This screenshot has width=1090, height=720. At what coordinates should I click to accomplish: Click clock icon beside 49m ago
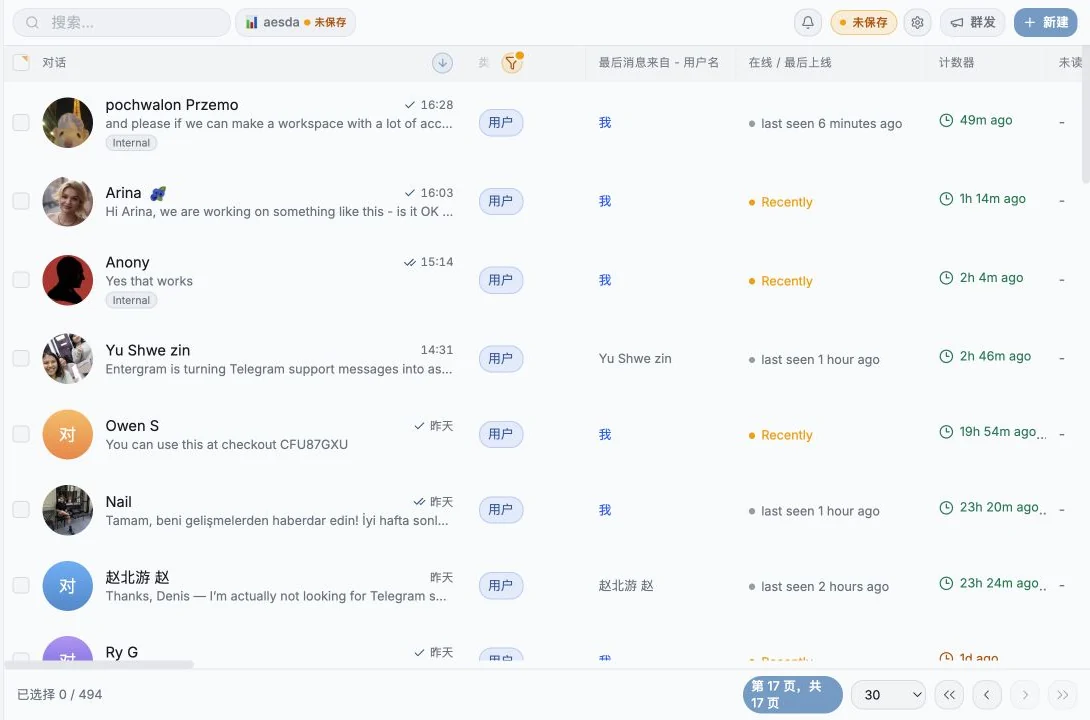click(x=946, y=120)
